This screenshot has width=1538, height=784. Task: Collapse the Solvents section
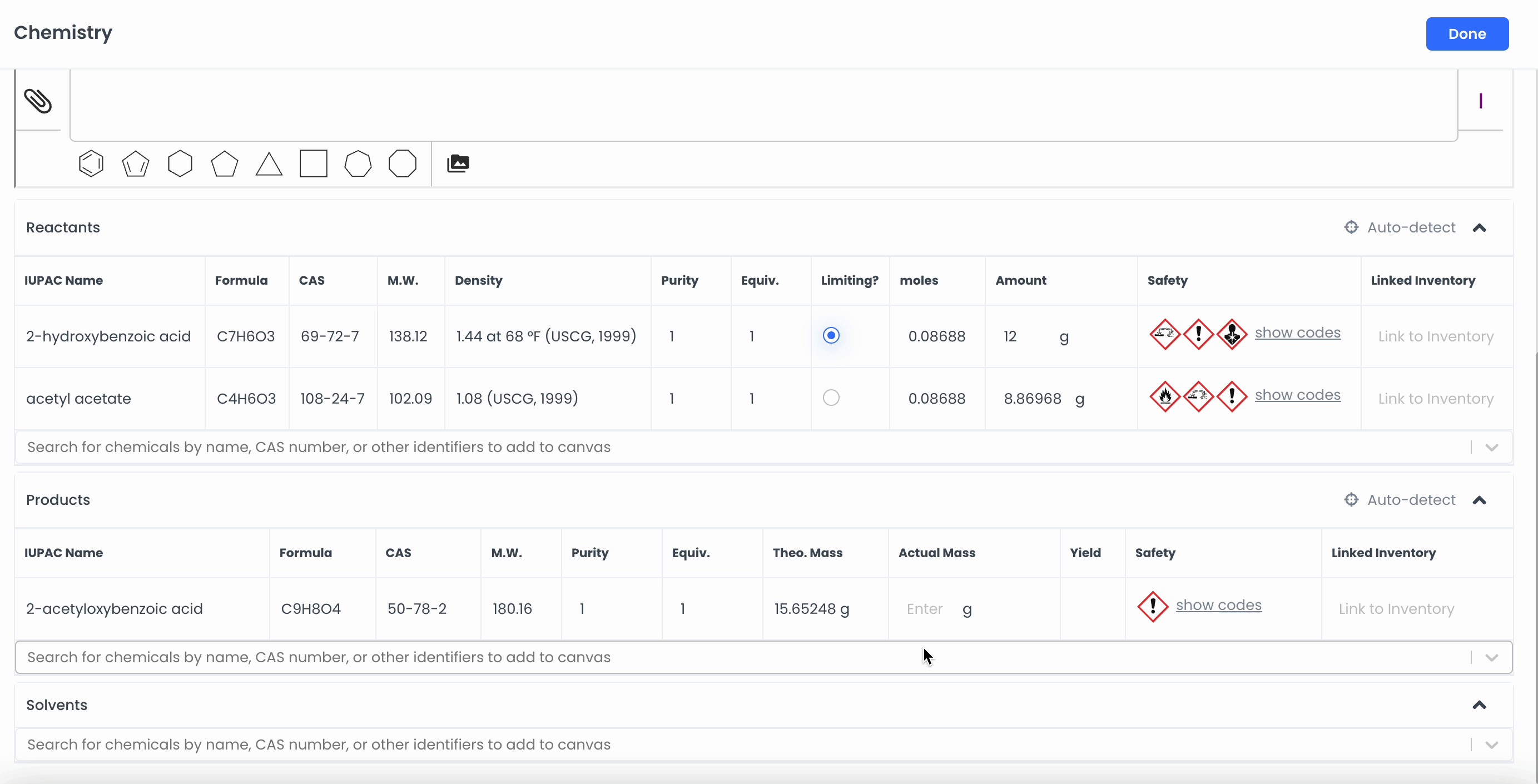coord(1479,705)
